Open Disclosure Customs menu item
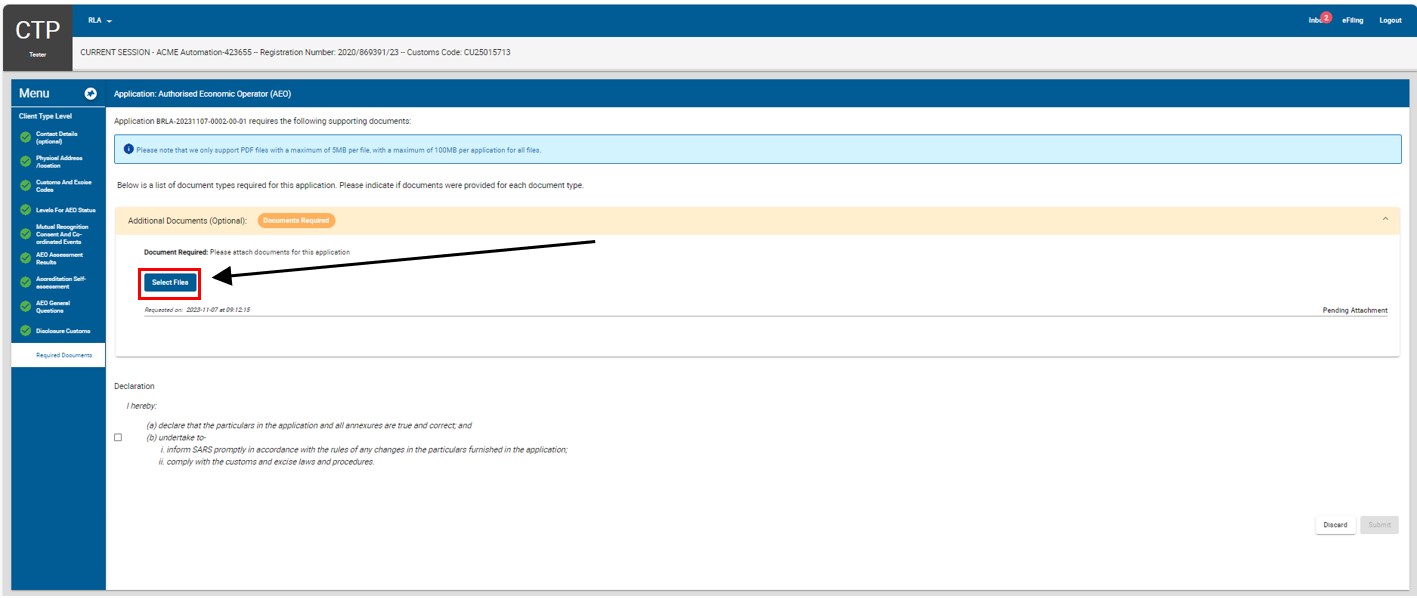Viewport: 1417px width, 598px height. coord(63,331)
